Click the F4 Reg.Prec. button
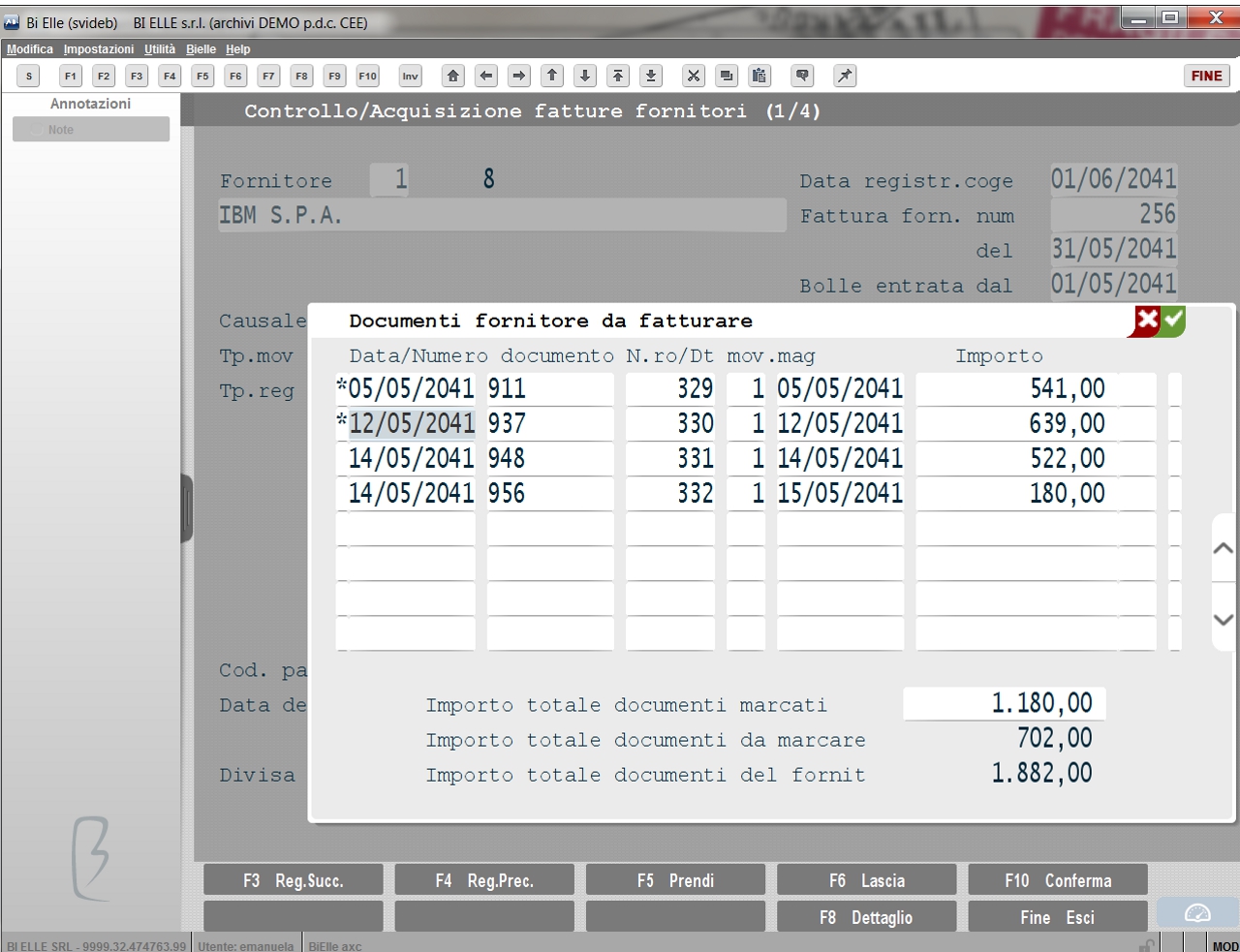 (x=484, y=880)
